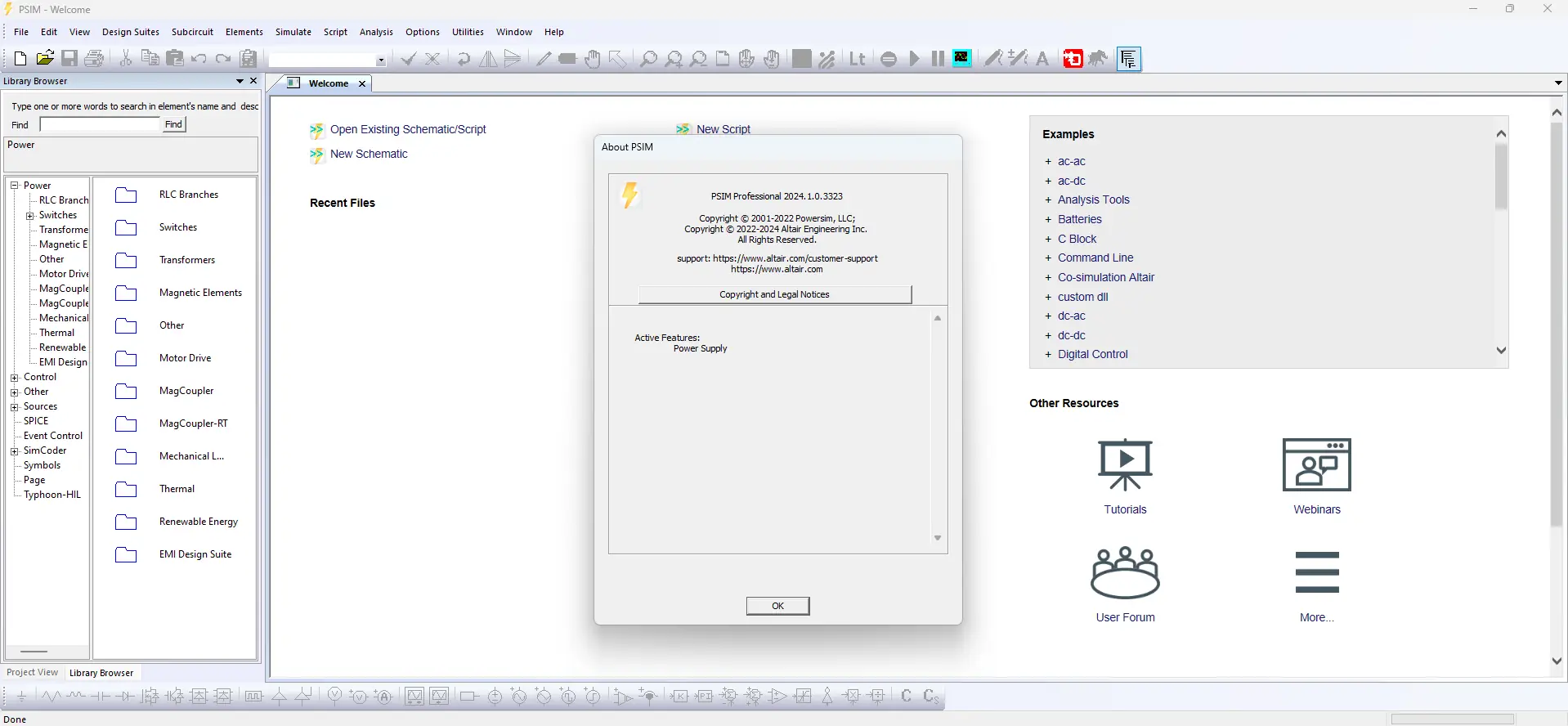
Task: Click the Pause Simulation icon
Action: 938,59
